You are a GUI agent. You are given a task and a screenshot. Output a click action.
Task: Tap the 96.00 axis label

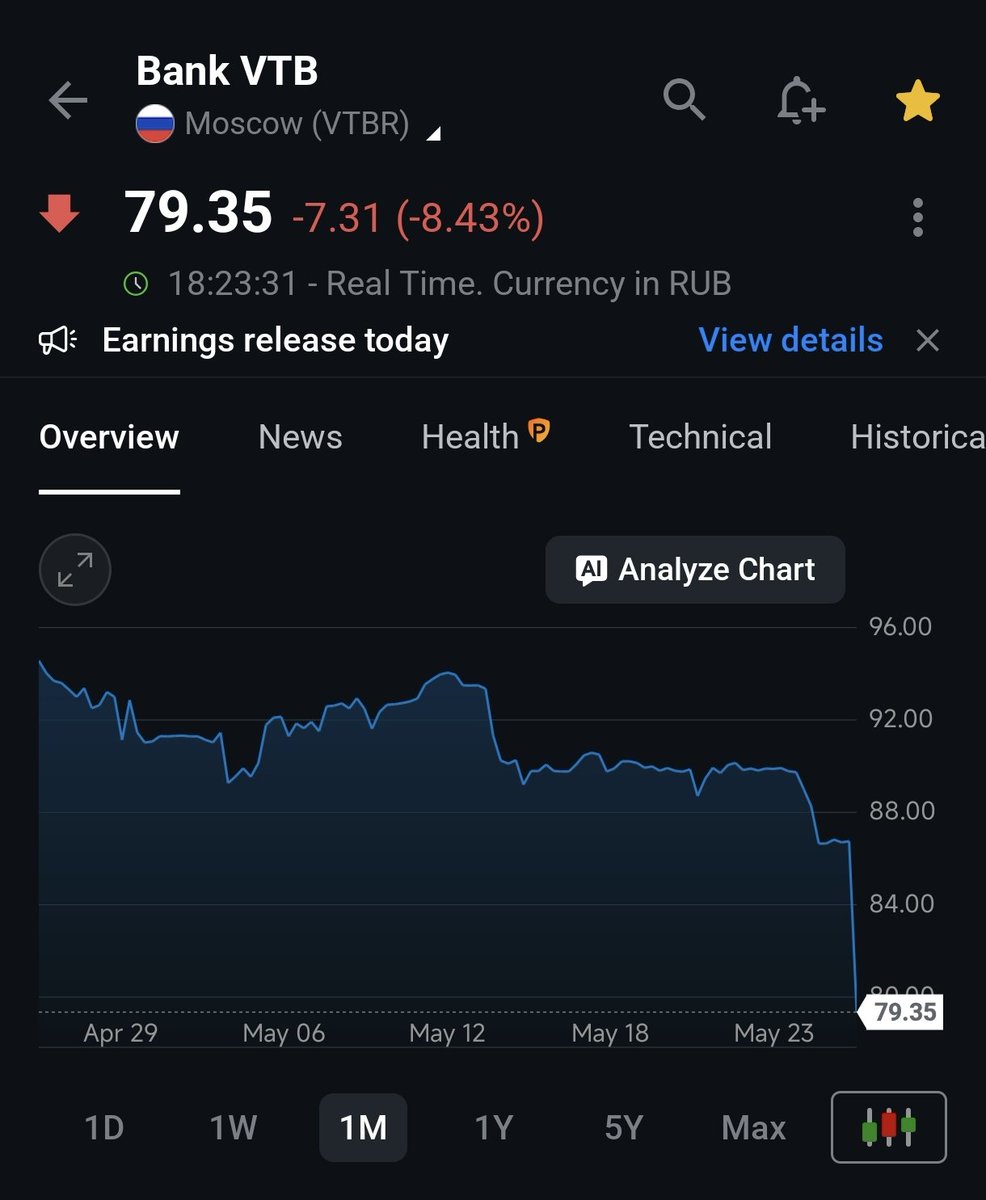900,627
